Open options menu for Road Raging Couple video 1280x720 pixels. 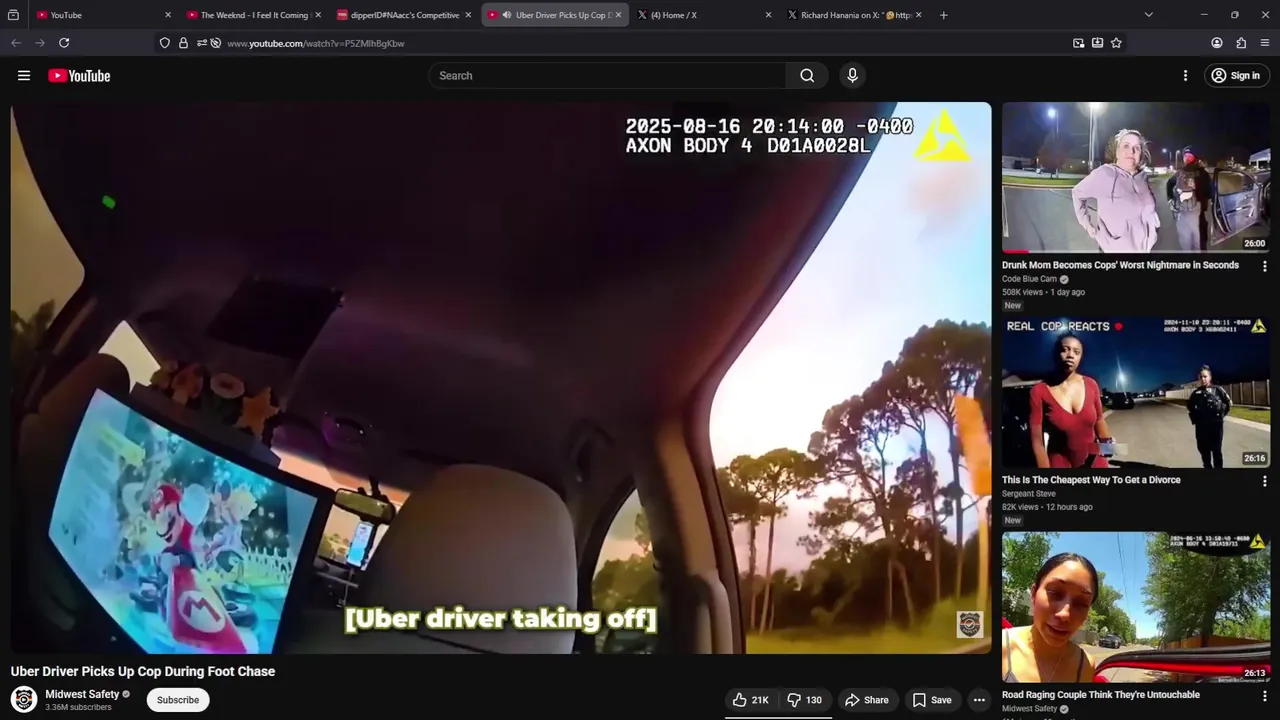[1264, 696]
